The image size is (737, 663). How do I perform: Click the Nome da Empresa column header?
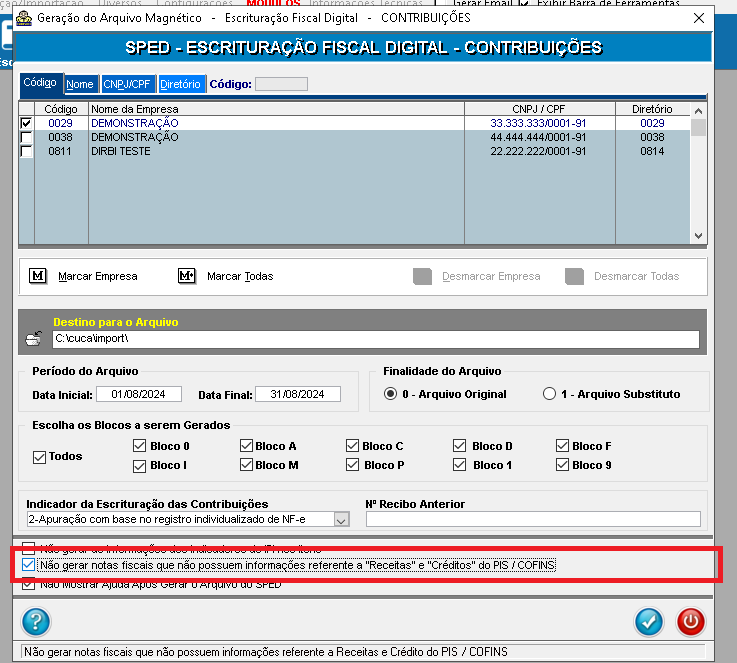tap(276, 109)
